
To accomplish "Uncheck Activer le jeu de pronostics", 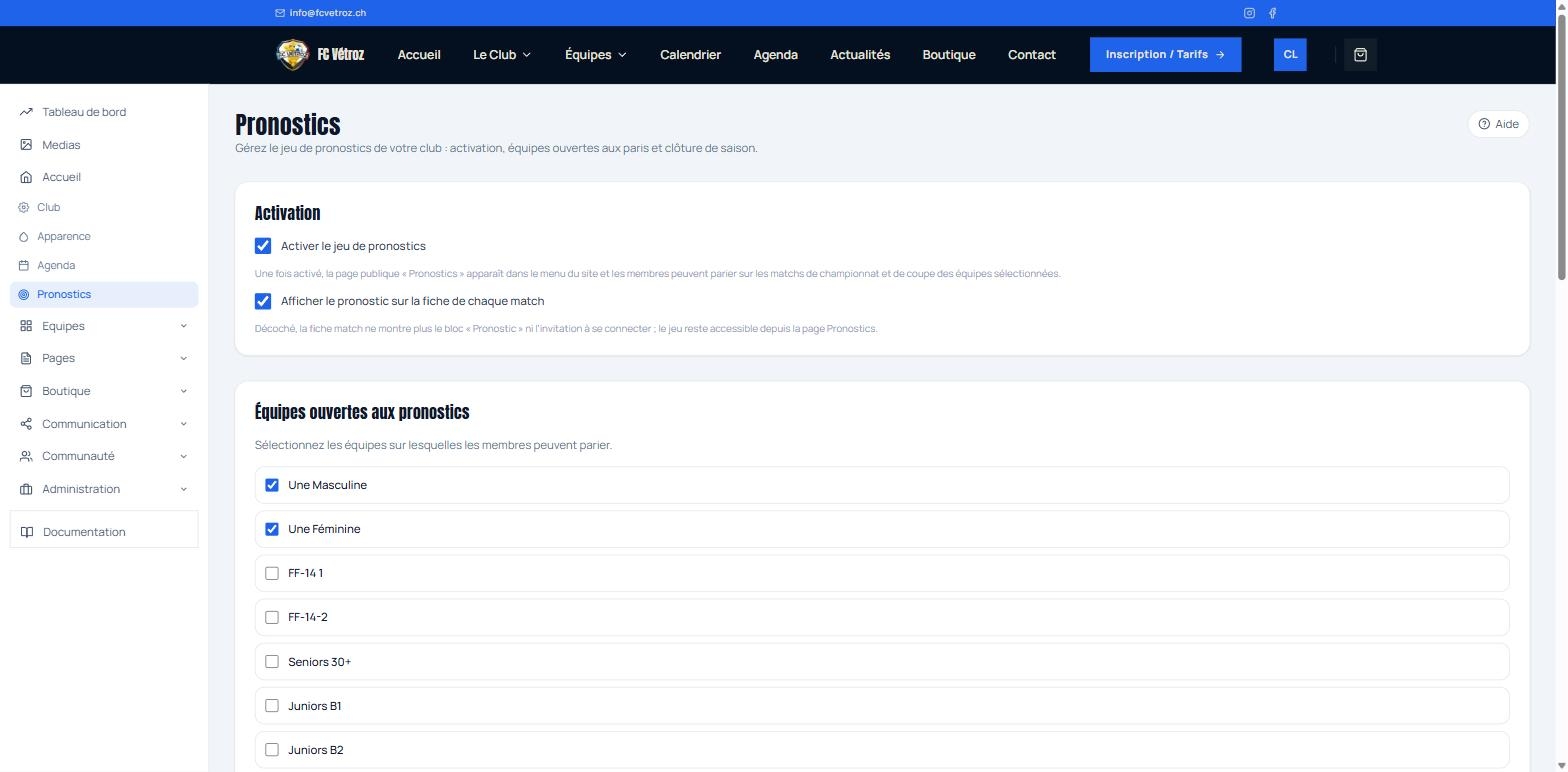I will pyautogui.click(x=263, y=246).
